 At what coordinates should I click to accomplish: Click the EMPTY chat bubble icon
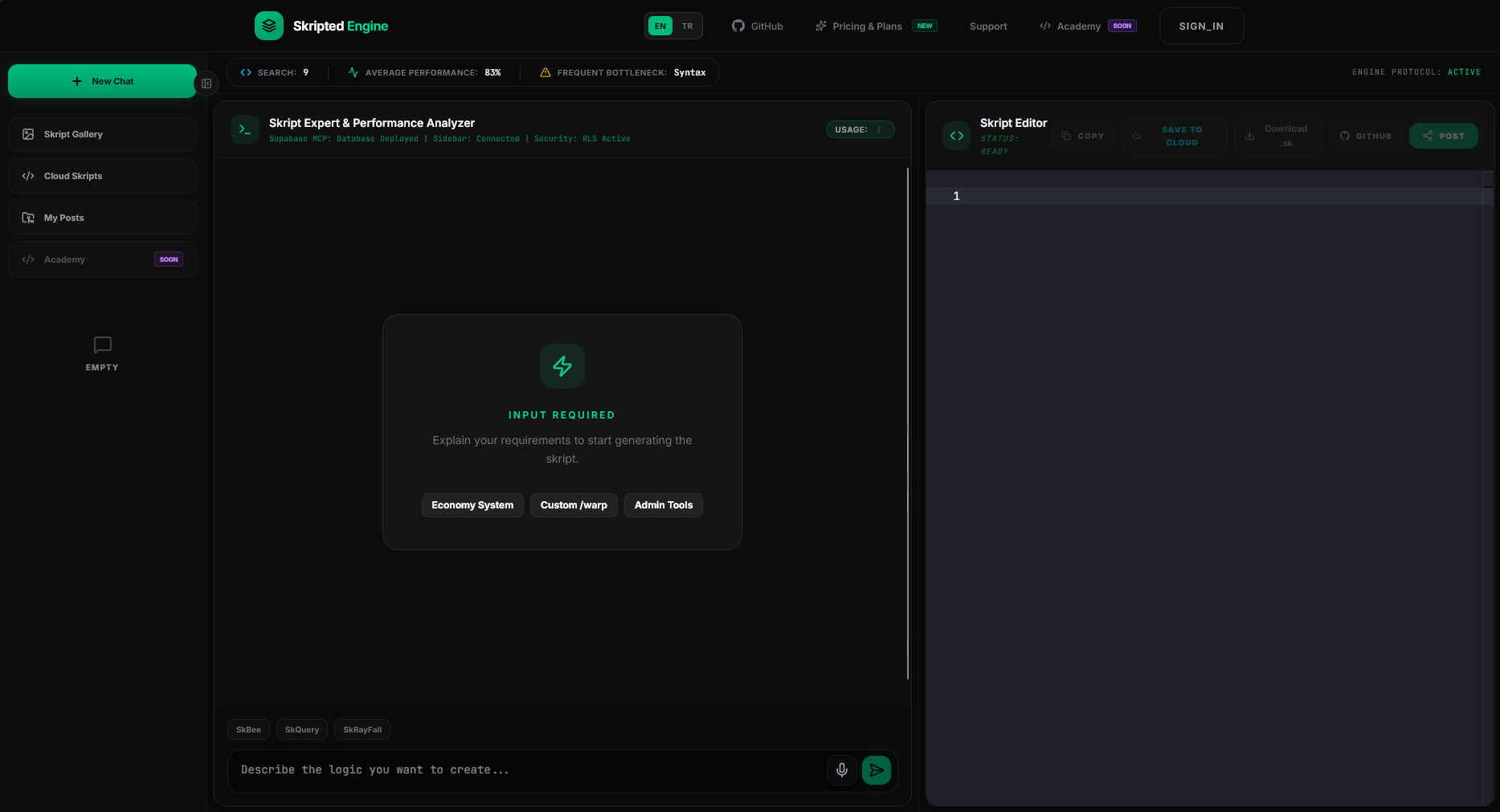click(102, 345)
